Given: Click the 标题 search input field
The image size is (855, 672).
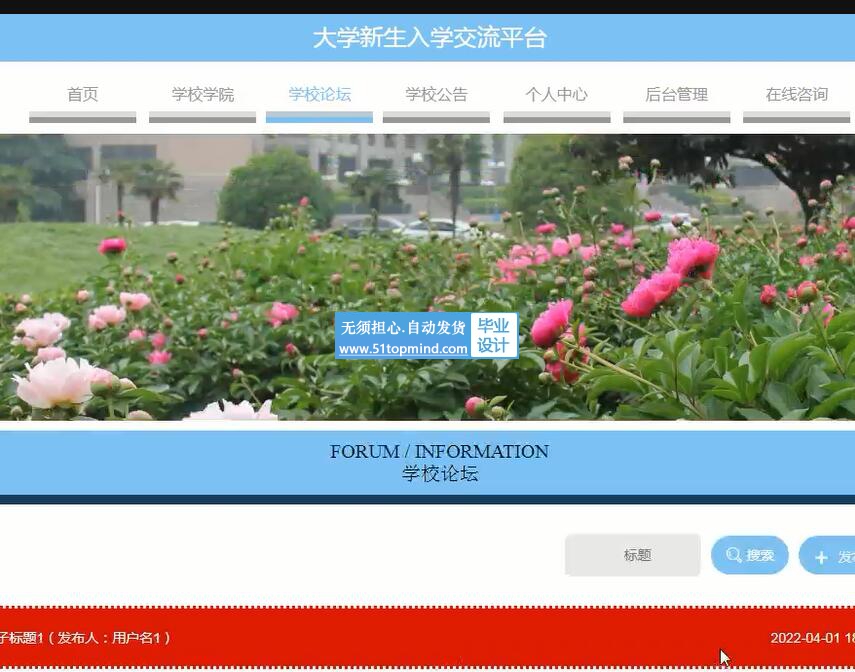Looking at the screenshot, I should coord(633,555).
